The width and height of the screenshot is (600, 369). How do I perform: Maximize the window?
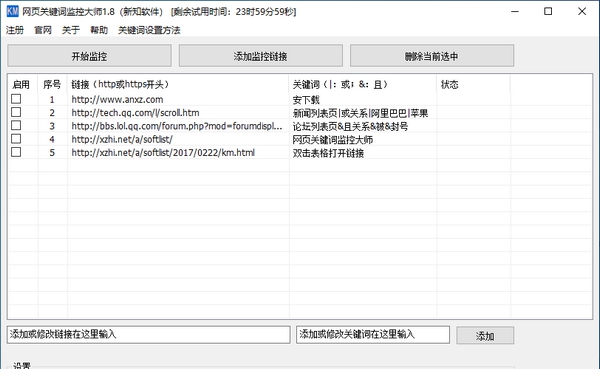(548, 11)
